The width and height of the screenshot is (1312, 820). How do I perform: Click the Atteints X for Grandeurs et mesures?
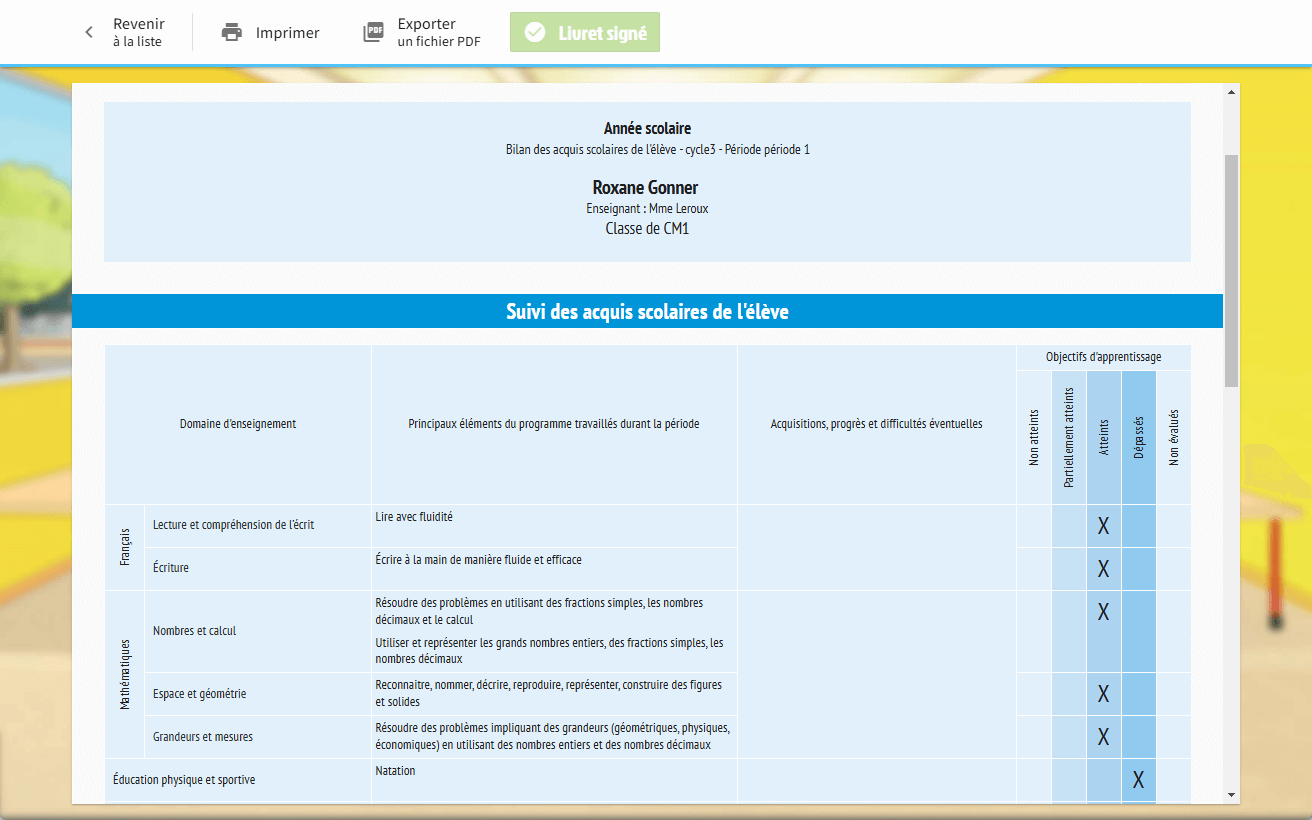tap(1103, 737)
